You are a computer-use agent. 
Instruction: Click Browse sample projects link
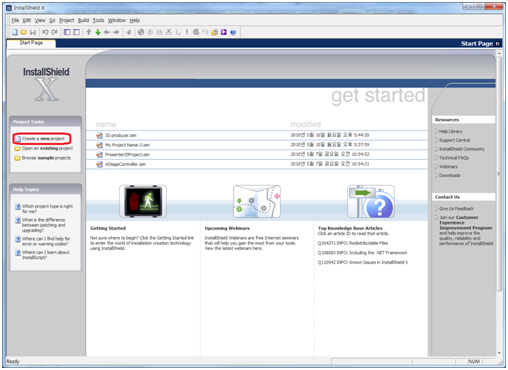[46, 158]
